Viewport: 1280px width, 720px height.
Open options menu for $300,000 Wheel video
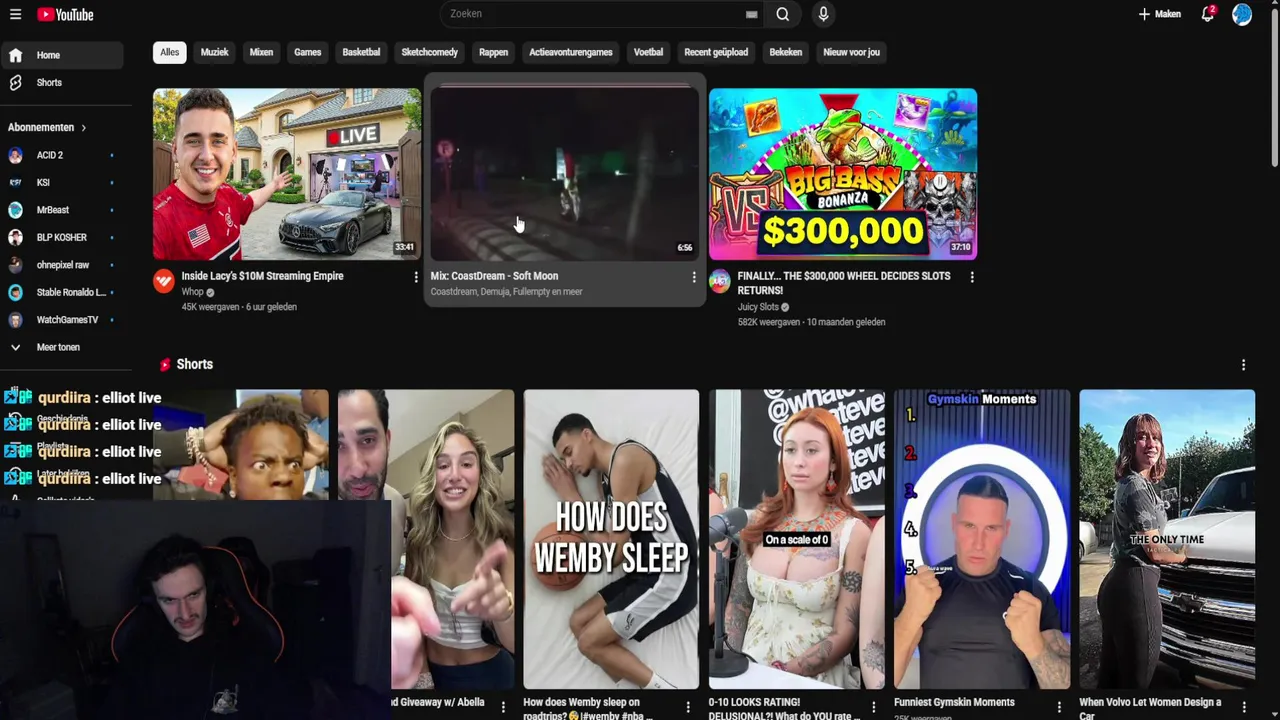pos(972,277)
